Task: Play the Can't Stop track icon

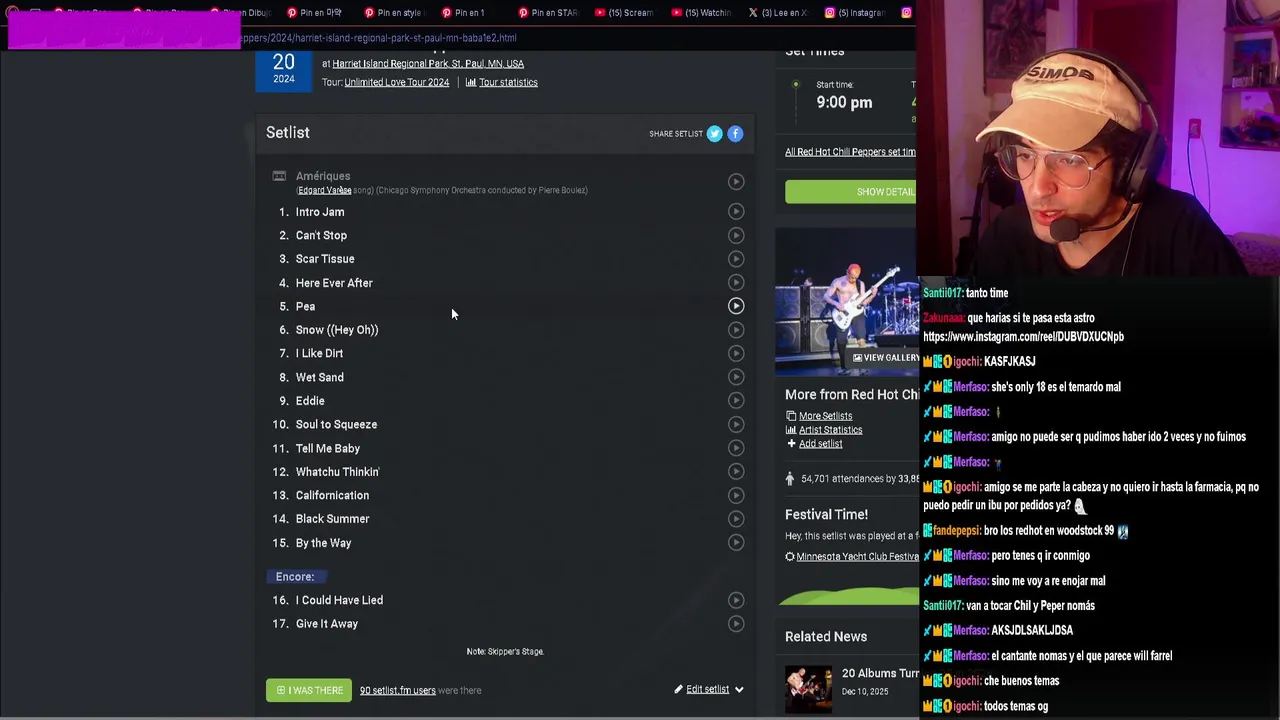Action: pos(736,235)
